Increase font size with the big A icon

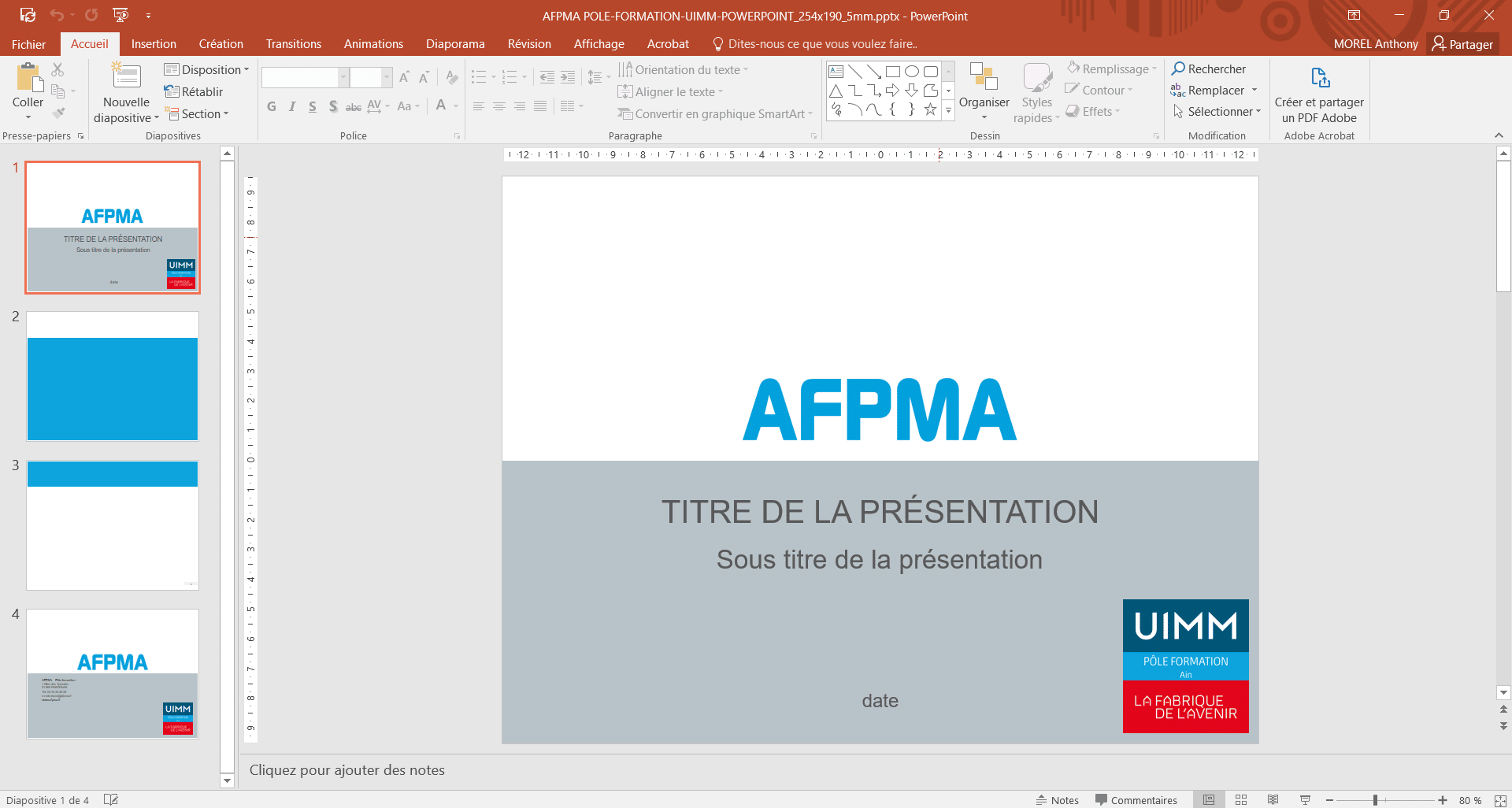click(404, 77)
